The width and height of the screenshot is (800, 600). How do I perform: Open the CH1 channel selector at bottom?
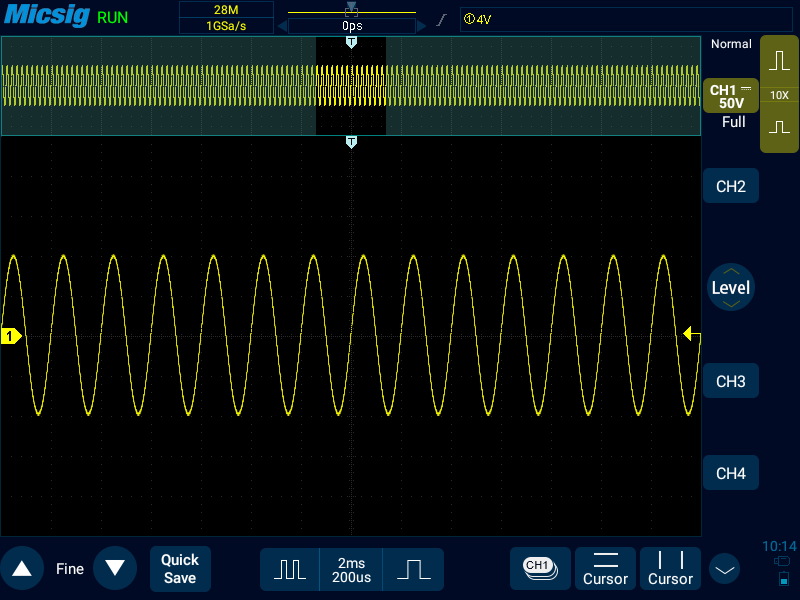540,568
